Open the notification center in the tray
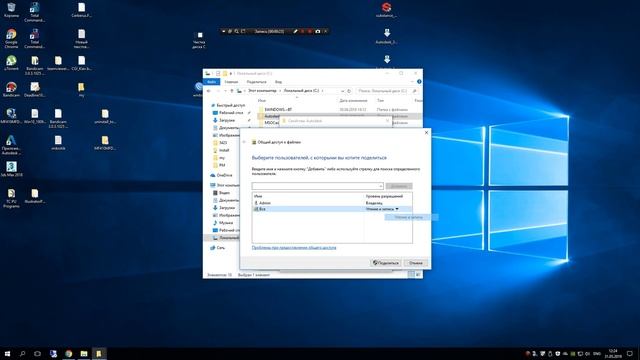 [x=630, y=353]
